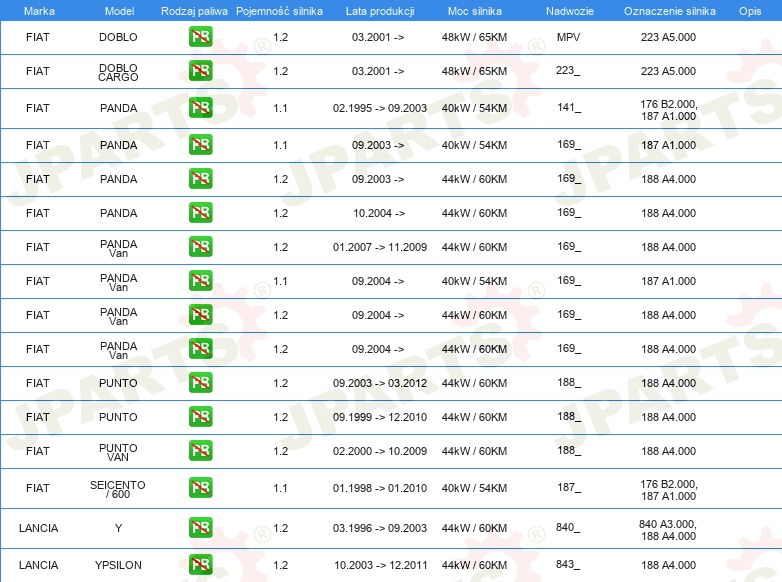Click the fuel icon in the PANDA 10.2004 row

tap(200, 212)
